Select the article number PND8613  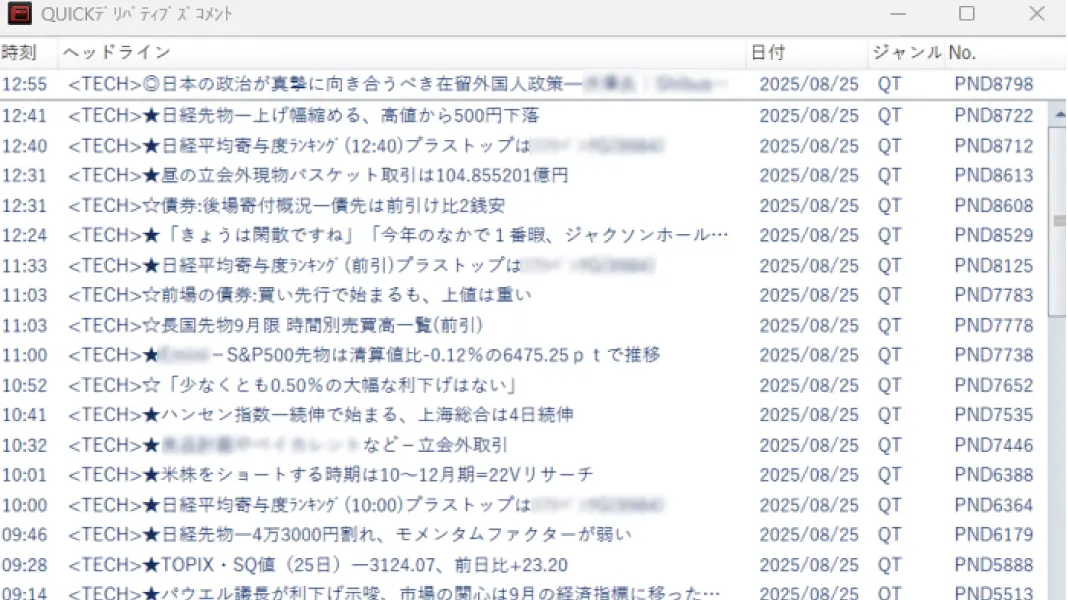(x=994, y=175)
